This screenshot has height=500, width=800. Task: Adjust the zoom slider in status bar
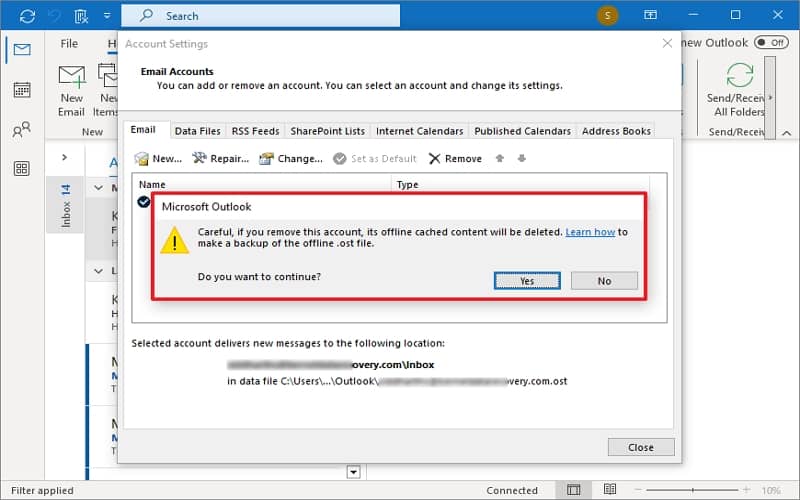tap(693, 490)
